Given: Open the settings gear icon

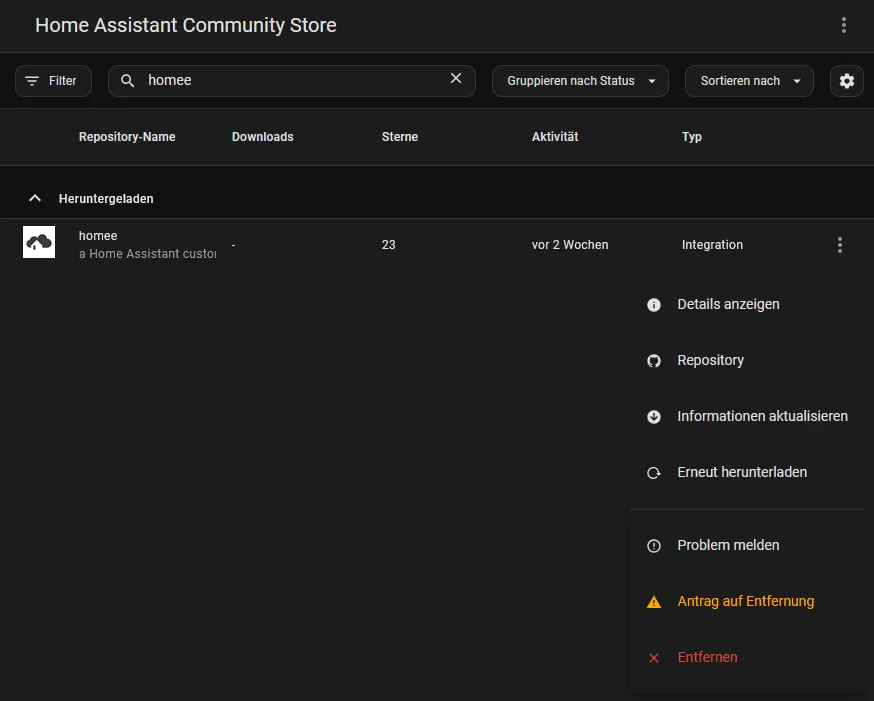Looking at the screenshot, I should coord(847,81).
